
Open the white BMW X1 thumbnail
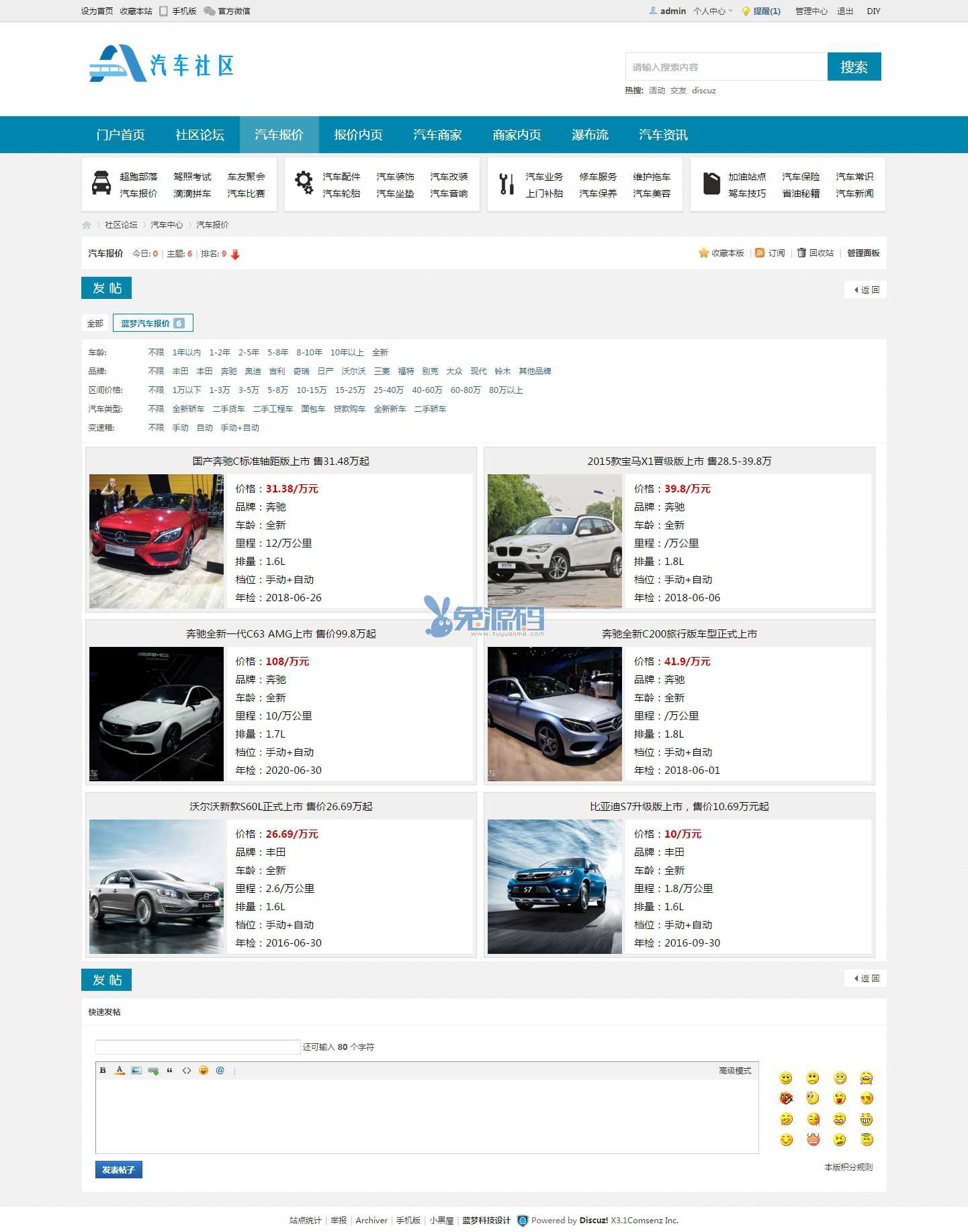point(555,541)
